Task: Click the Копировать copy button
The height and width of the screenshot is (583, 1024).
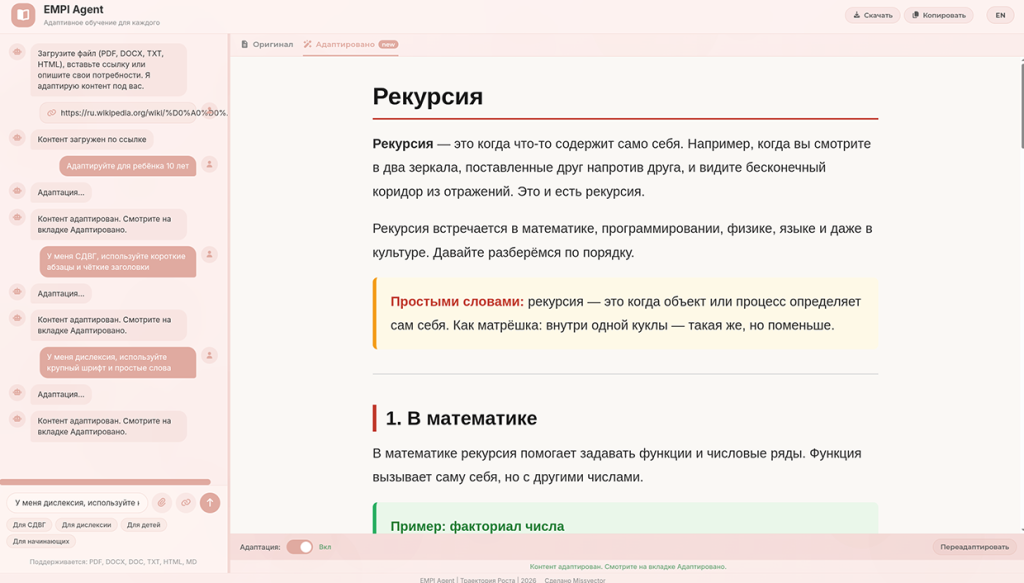Action: (x=938, y=15)
